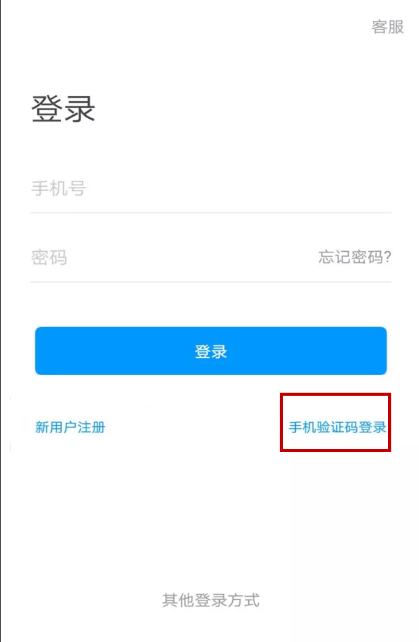Register a new user account
Screen dimensions: 419x642
coord(70,427)
